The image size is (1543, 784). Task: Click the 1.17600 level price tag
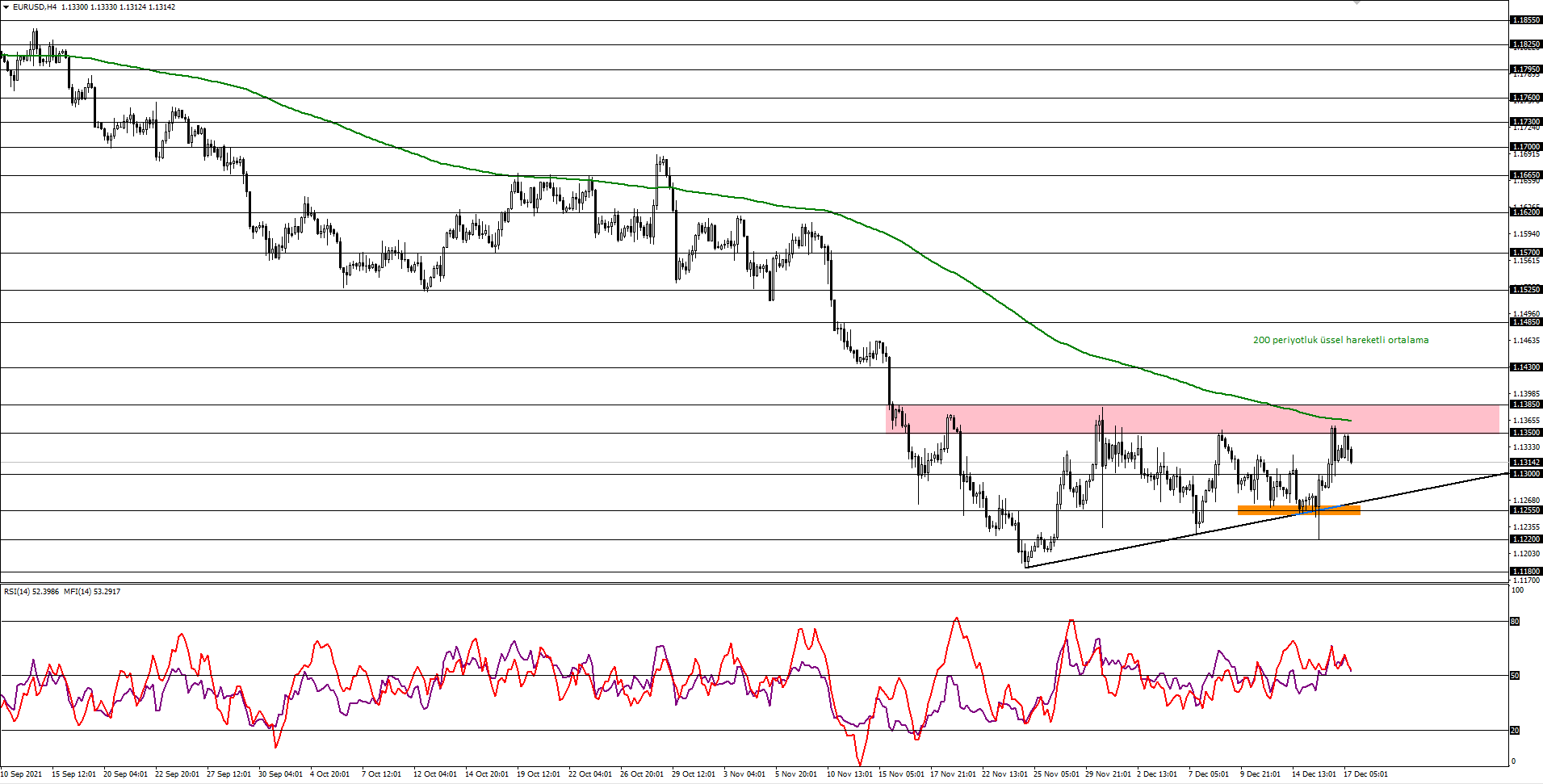tap(1525, 98)
